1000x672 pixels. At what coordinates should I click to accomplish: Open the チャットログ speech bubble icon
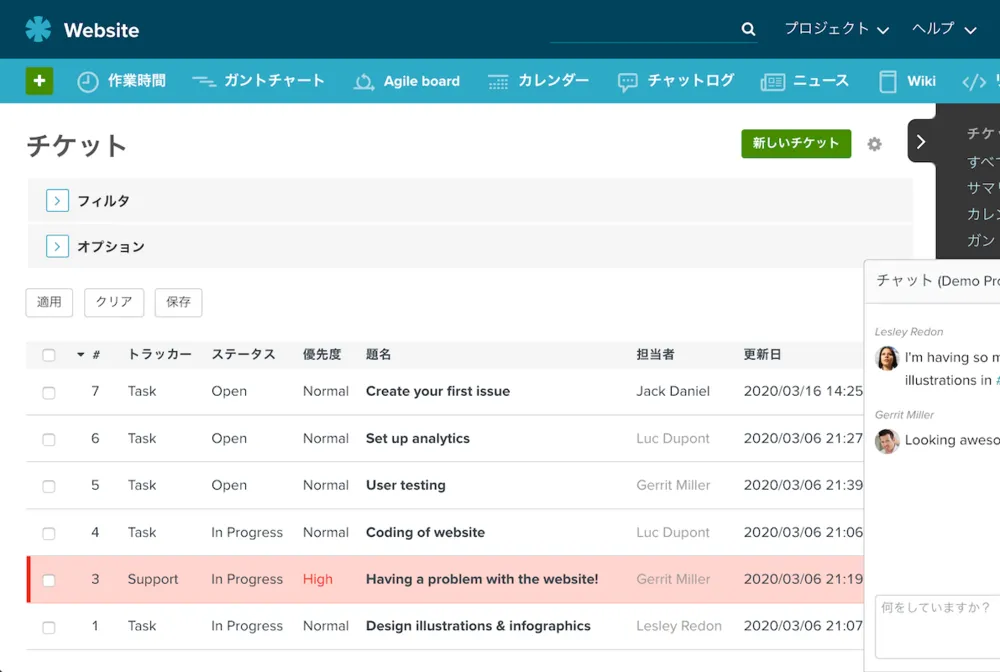pos(627,82)
